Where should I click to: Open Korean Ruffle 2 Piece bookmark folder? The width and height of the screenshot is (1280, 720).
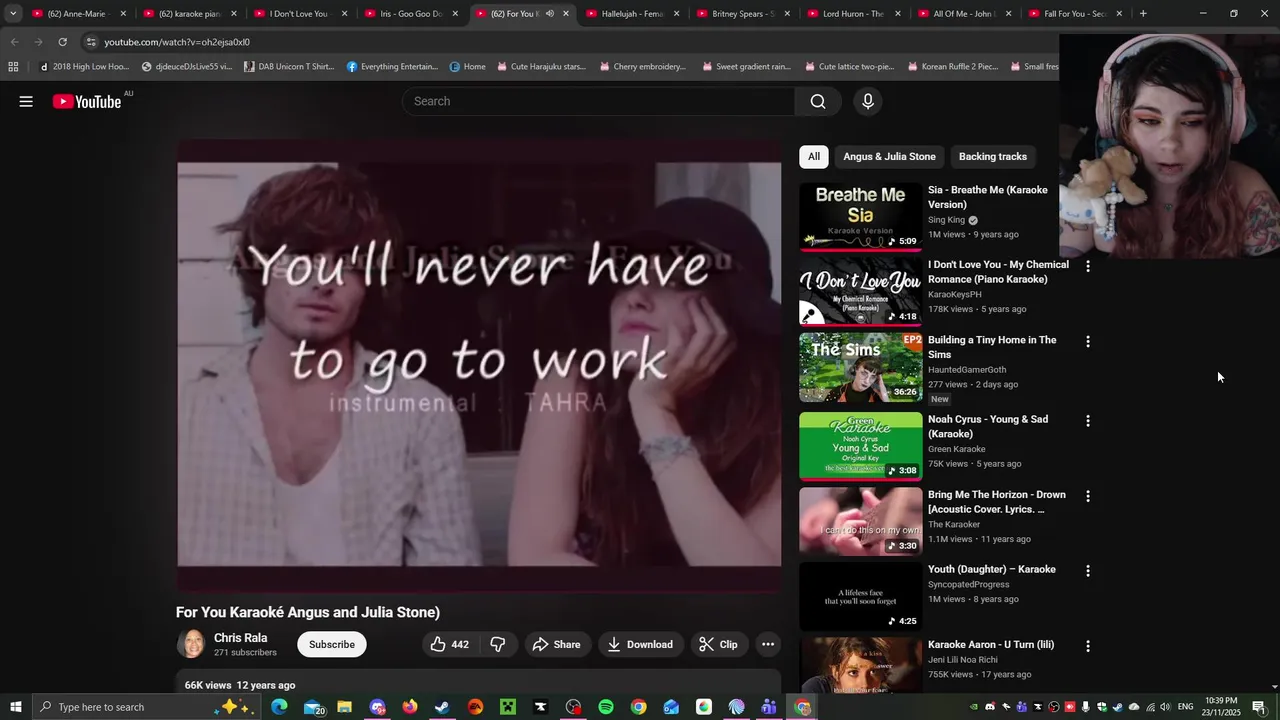pos(953,67)
